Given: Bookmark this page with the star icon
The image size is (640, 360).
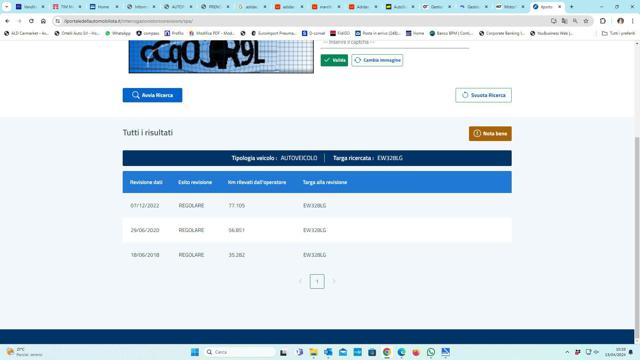Looking at the screenshot, I should point(586,21).
